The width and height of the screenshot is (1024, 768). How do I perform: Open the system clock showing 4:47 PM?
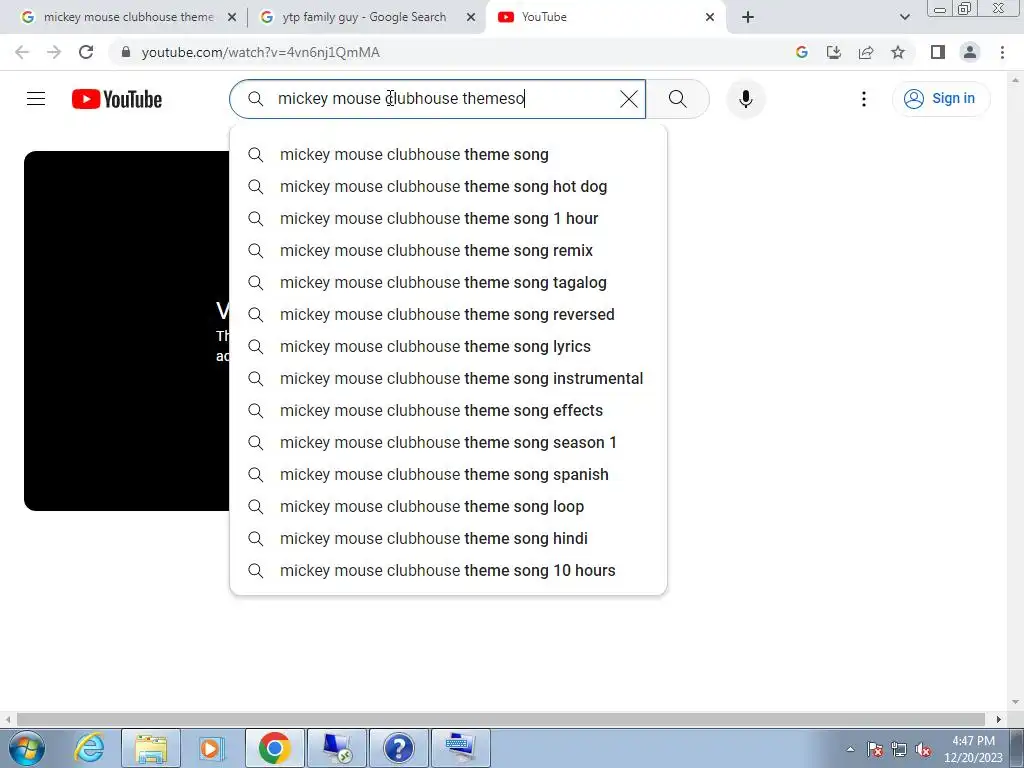[x=973, y=749]
